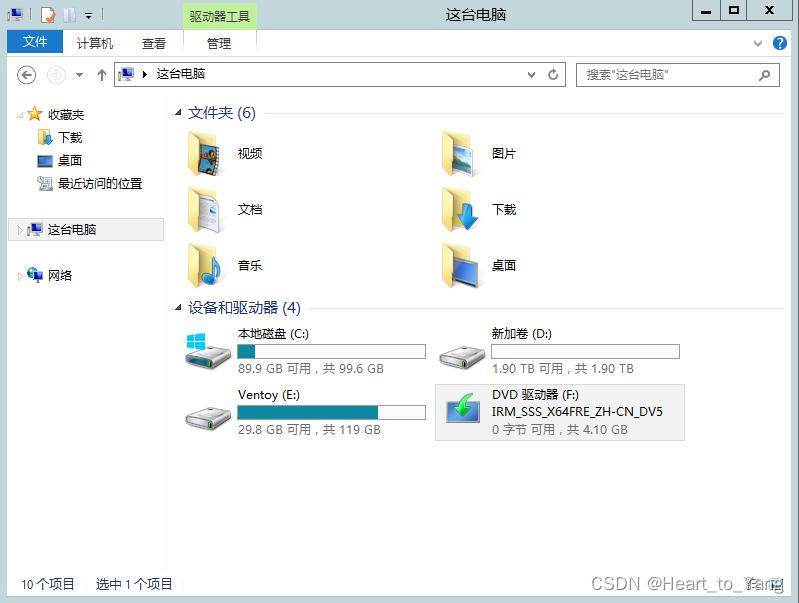This screenshot has width=799, height=603.
Task: Click the C: drive capacity bar
Action: [x=331, y=351]
